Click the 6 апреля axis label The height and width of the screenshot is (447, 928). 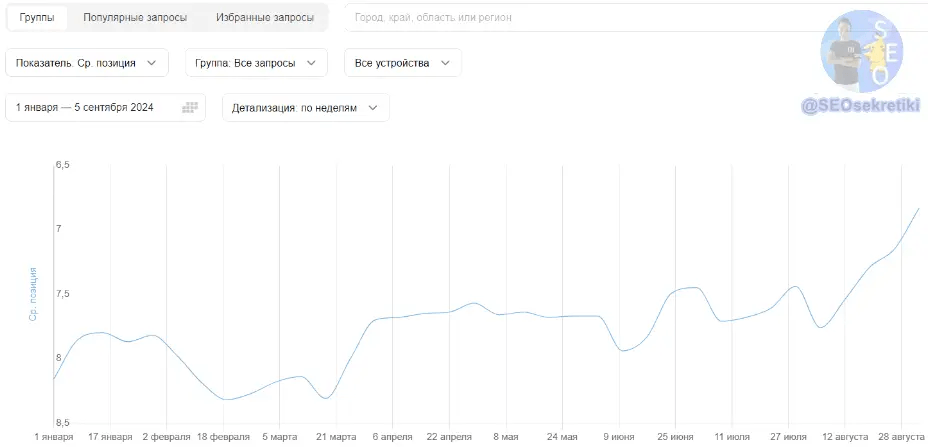click(393, 437)
